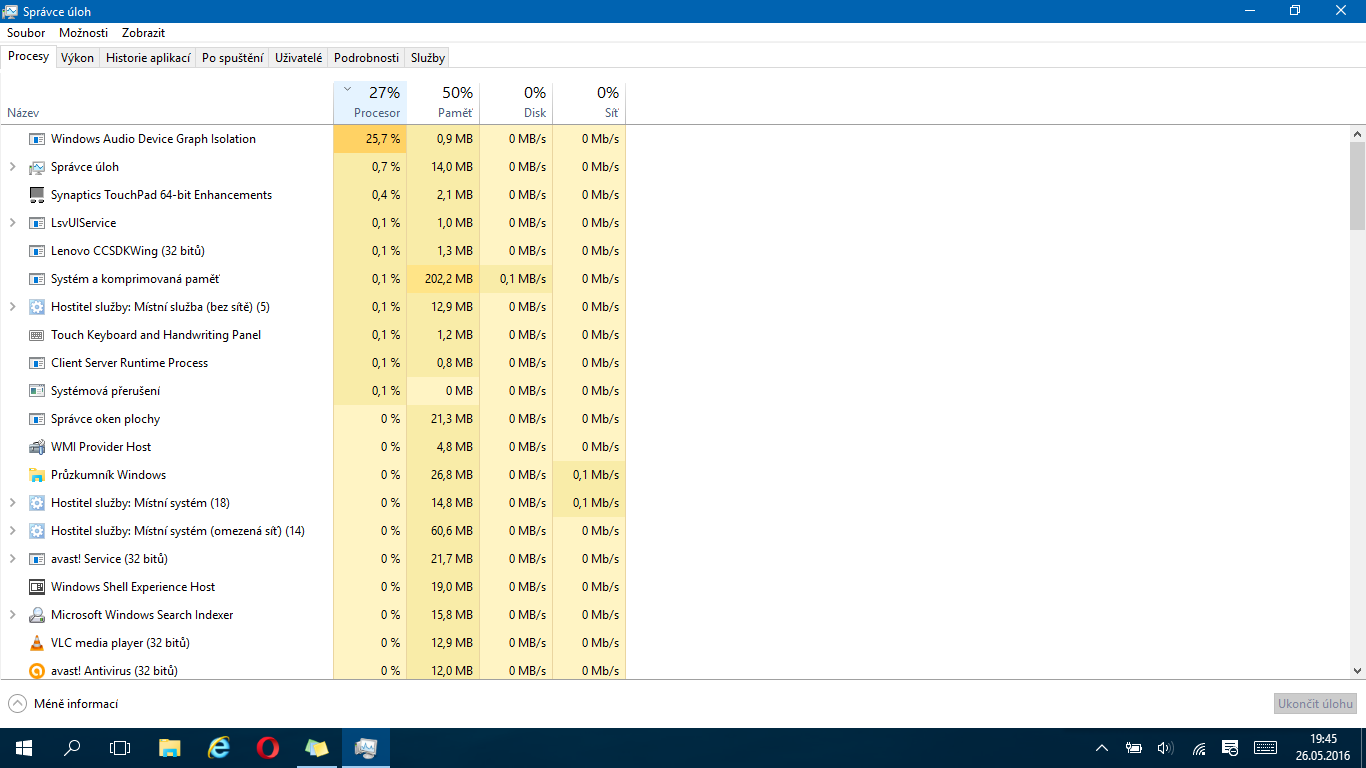Click the Systémová přerušení process icon
Viewport: 1366px width, 768px height.
pyautogui.click(x=37, y=391)
